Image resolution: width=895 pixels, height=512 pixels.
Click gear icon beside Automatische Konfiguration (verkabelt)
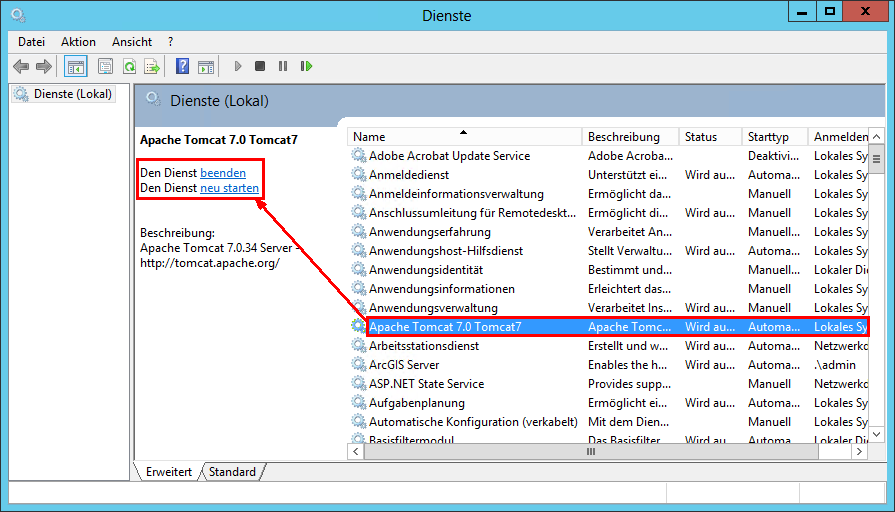pyautogui.click(x=358, y=421)
